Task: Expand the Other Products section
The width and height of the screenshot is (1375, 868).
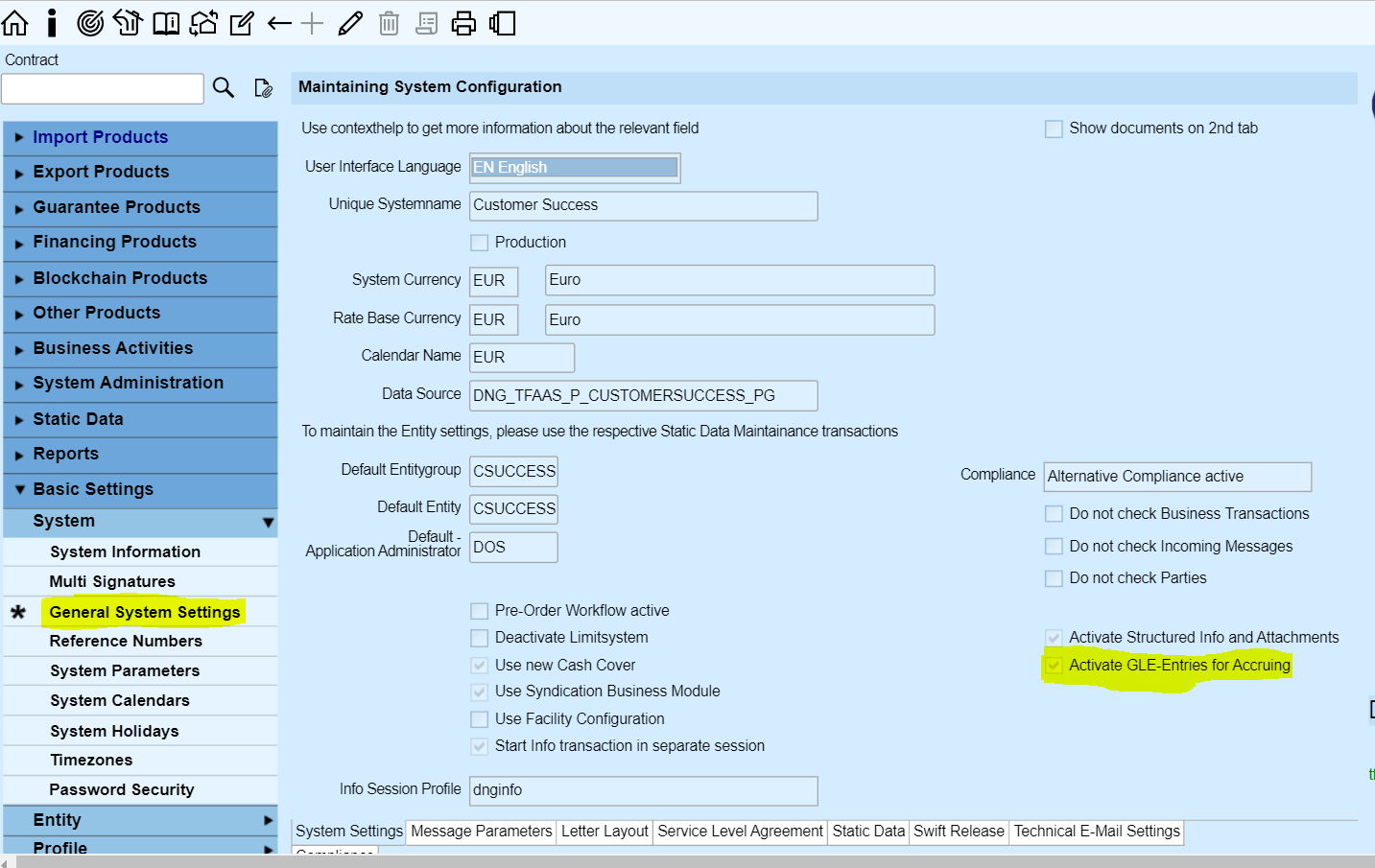Action: tap(140, 314)
